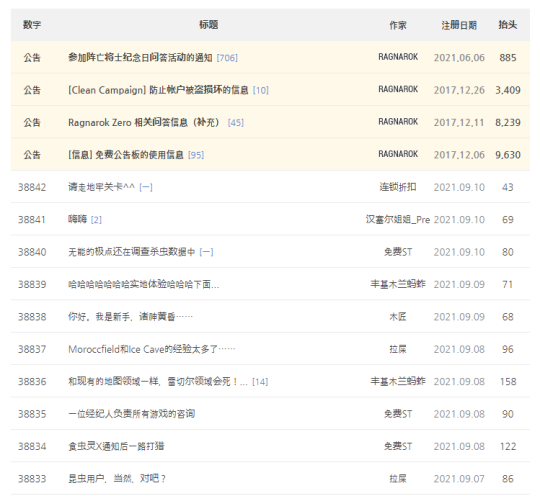Click the 注册日期 column header
The height and width of the screenshot is (496, 540).
pyautogui.click(x=459, y=25)
